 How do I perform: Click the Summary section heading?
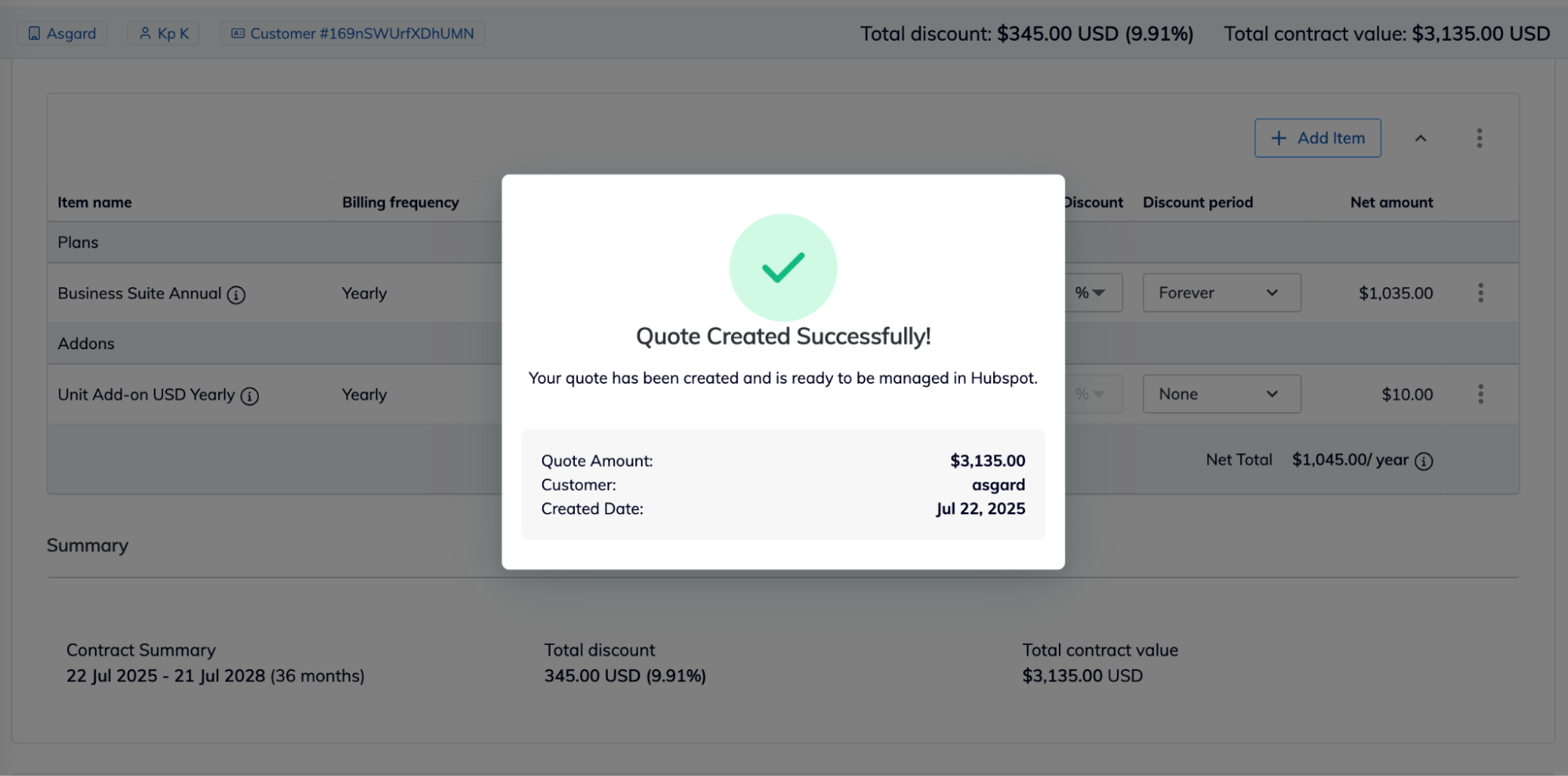(87, 545)
